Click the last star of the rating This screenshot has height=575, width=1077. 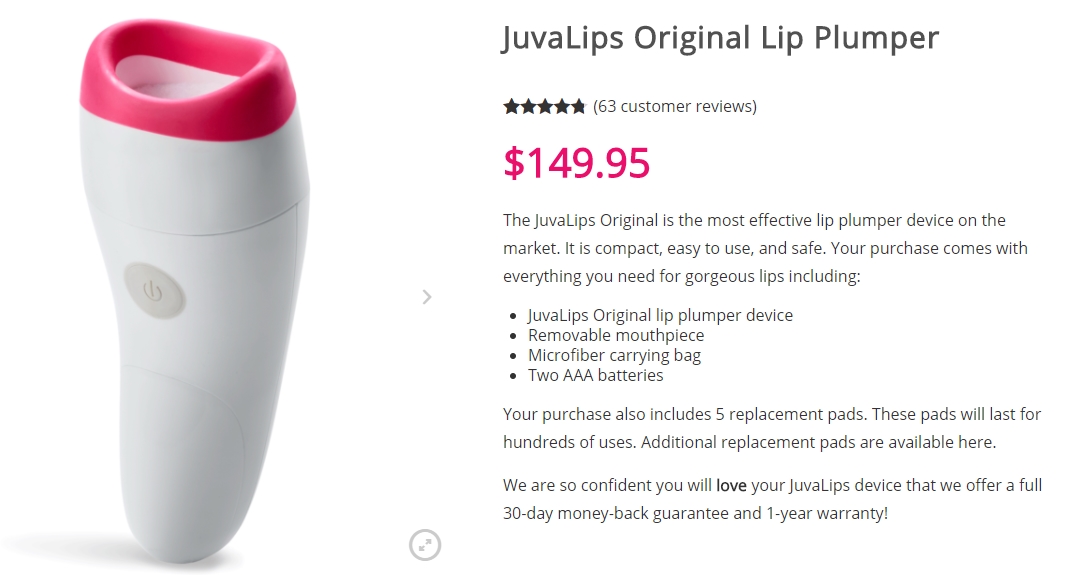click(x=578, y=106)
